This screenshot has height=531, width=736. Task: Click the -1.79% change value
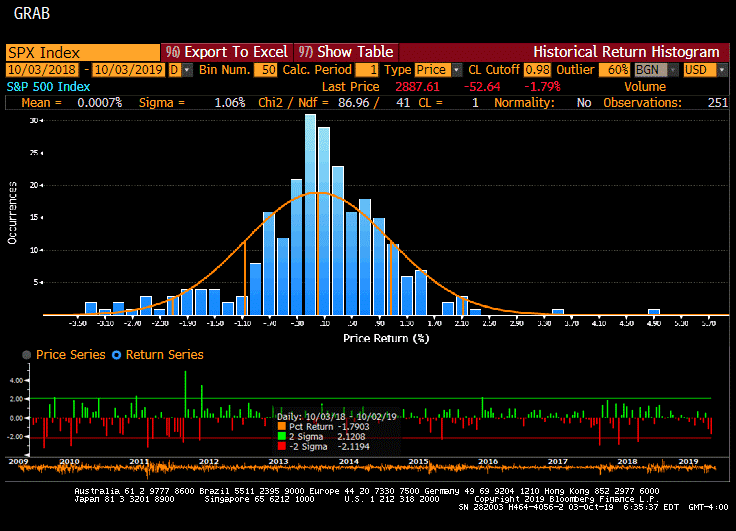(542, 87)
